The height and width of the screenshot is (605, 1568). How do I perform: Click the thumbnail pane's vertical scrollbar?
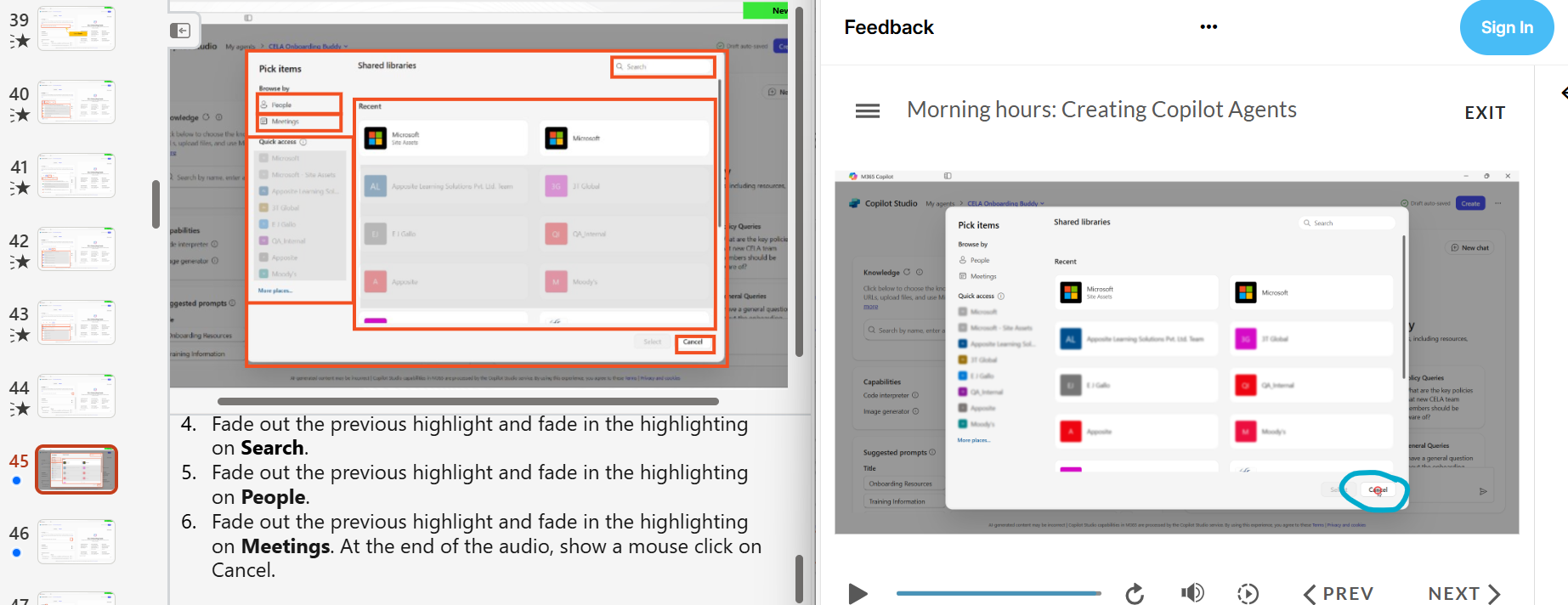(156, 204)
